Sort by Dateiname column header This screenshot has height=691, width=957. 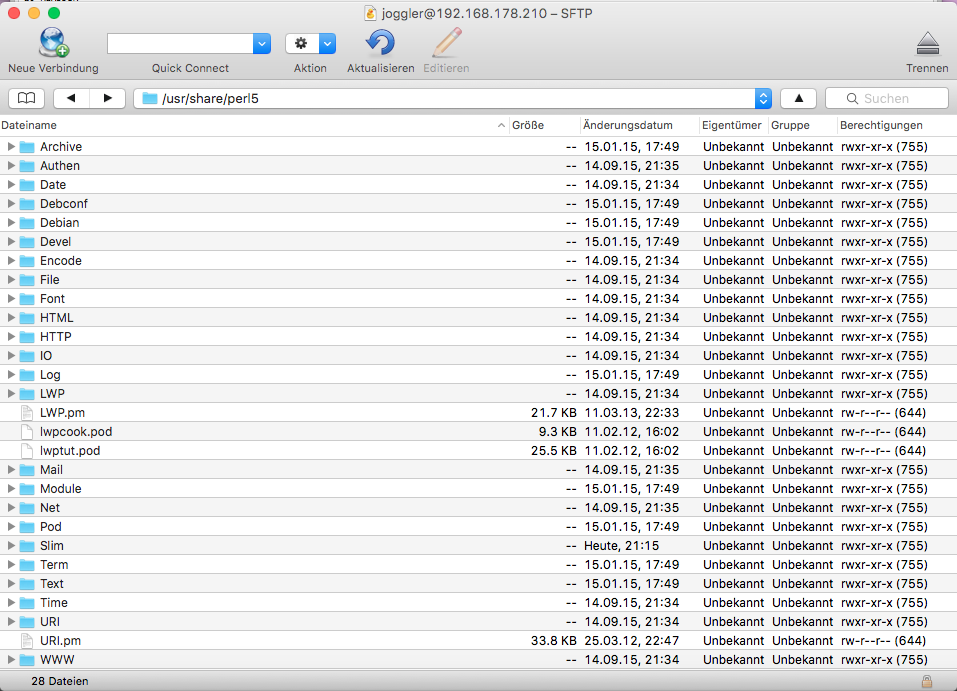(255, 125)
